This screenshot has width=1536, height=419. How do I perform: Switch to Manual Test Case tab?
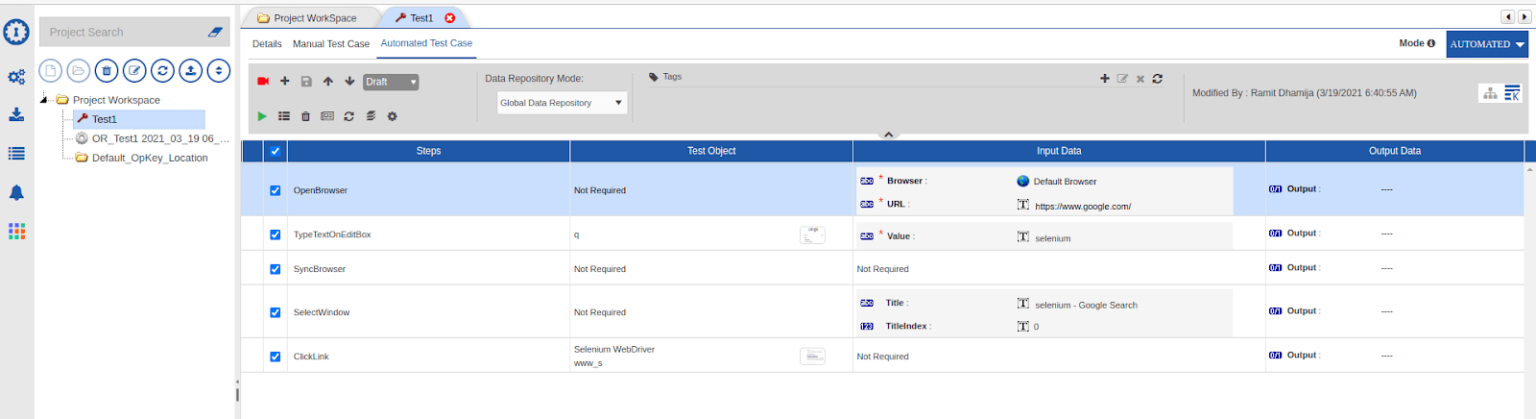click(x=331, y=44)
